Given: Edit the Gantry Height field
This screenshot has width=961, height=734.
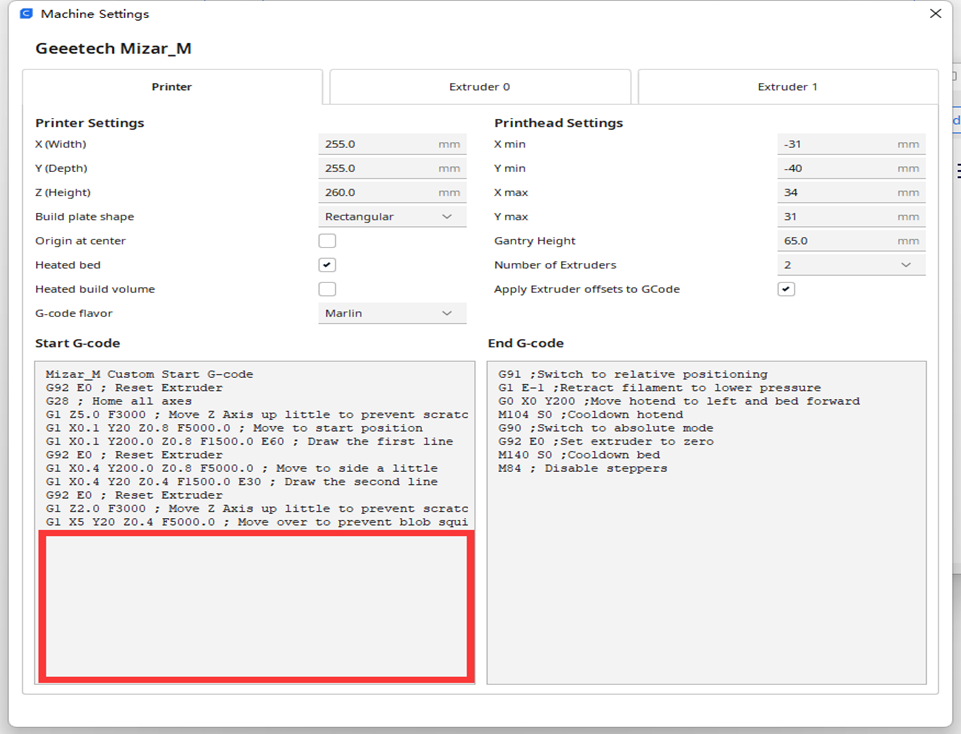Looking at the screenshot, I should click(x=851, y=241).
